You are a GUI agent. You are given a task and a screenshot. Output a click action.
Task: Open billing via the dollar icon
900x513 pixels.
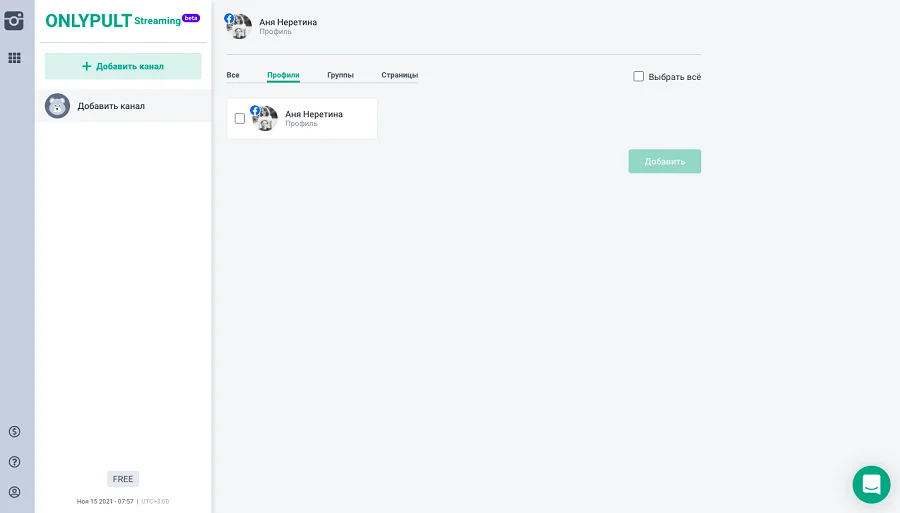(x=14, y=432)
